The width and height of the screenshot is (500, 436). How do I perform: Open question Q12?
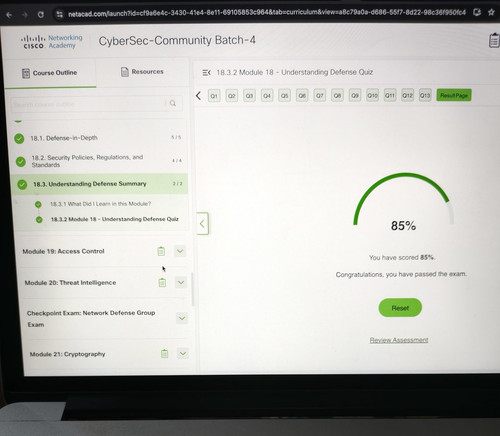click(x=407, y=95)
